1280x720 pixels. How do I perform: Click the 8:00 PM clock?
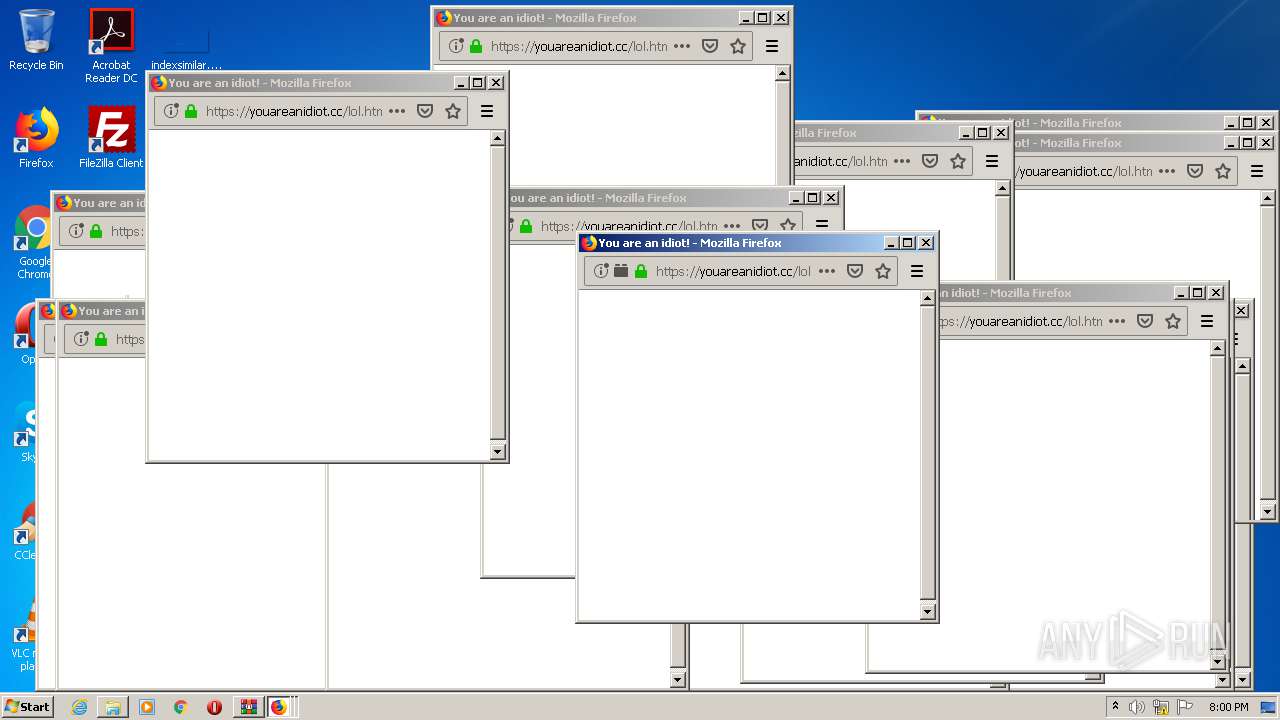pyautogui.click(x=1228, y=707)
